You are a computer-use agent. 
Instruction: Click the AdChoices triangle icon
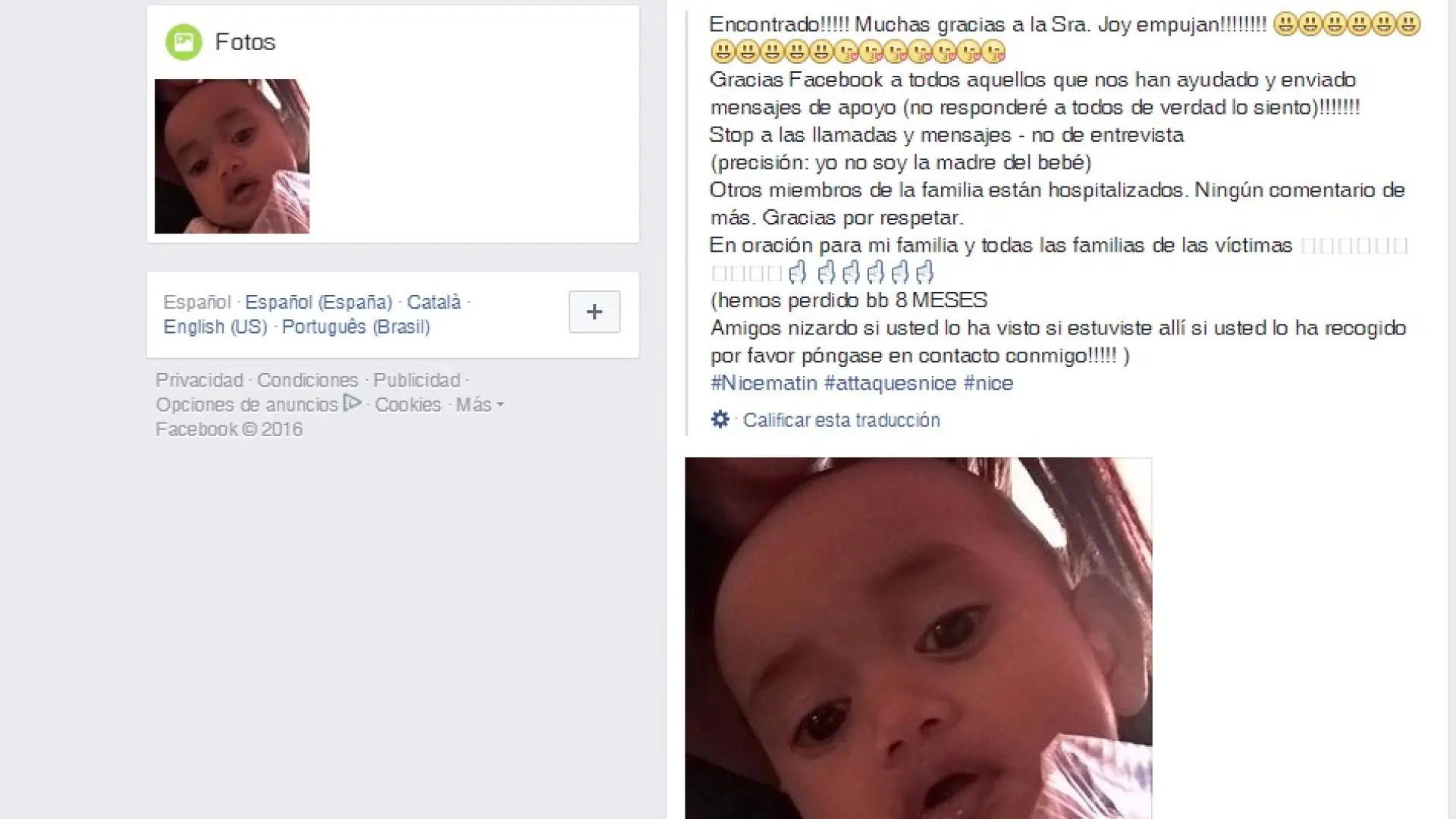point(351,403)
